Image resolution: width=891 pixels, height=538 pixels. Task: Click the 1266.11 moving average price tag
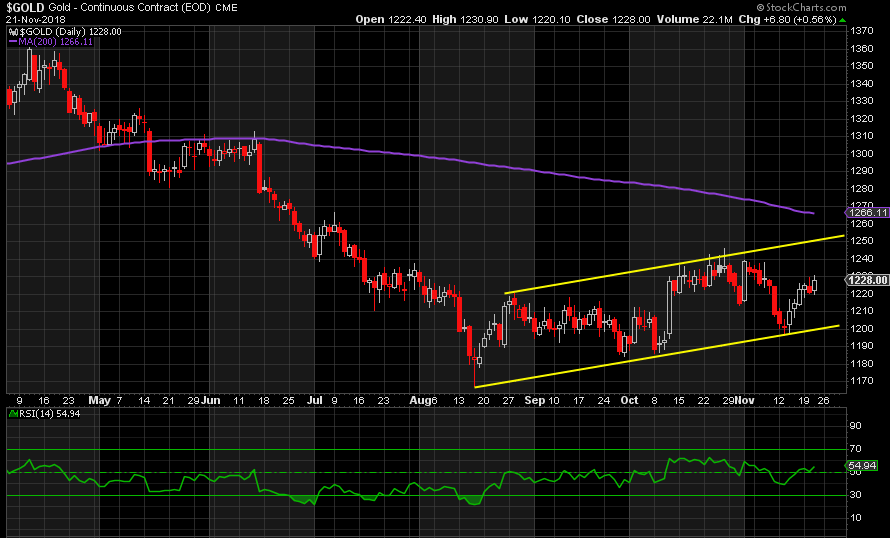[x=866, y=213]
